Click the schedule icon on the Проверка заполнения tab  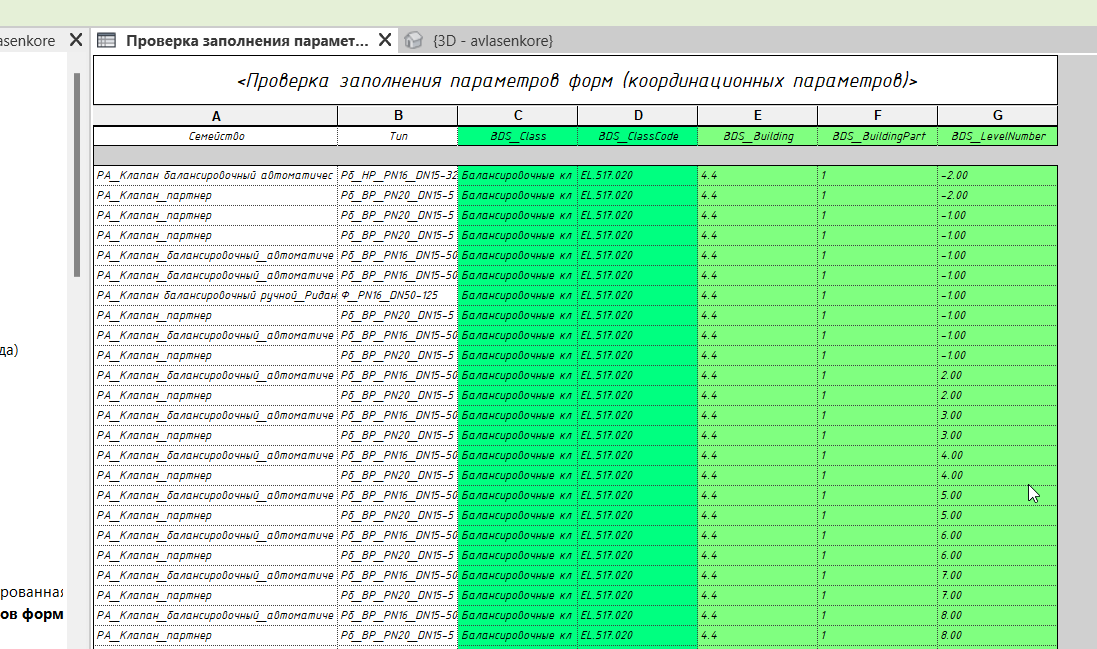(x=106, y=41)
